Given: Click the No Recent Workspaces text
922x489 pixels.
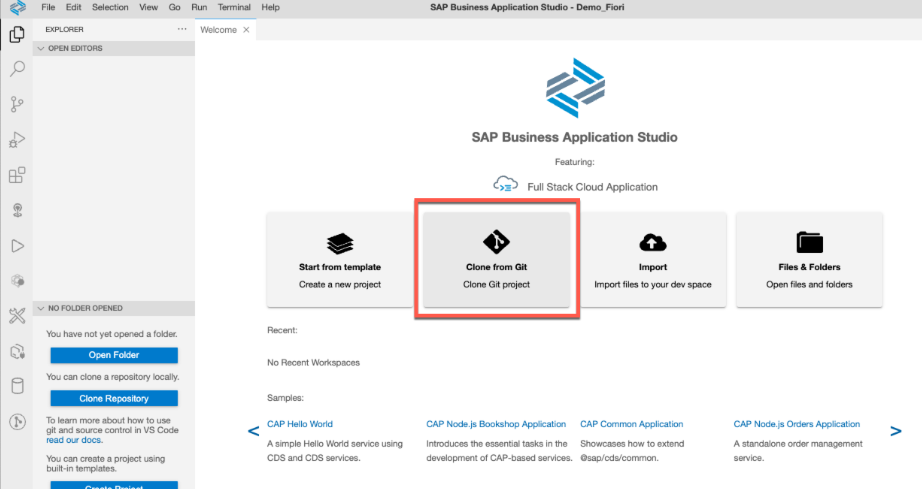Looking at the screenshot, I should click(313, 363).
